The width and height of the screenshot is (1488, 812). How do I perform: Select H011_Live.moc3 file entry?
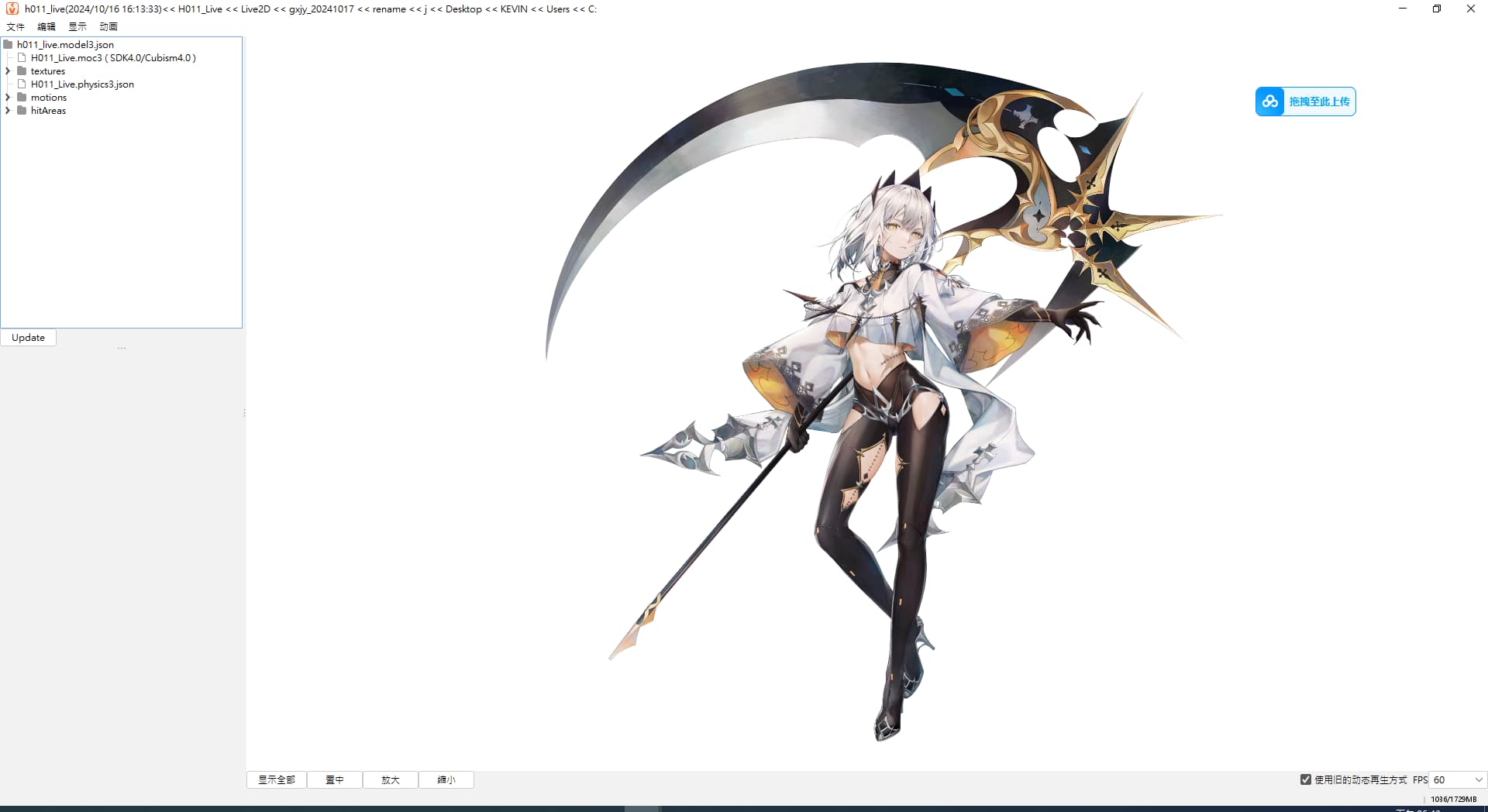point(113,57)
